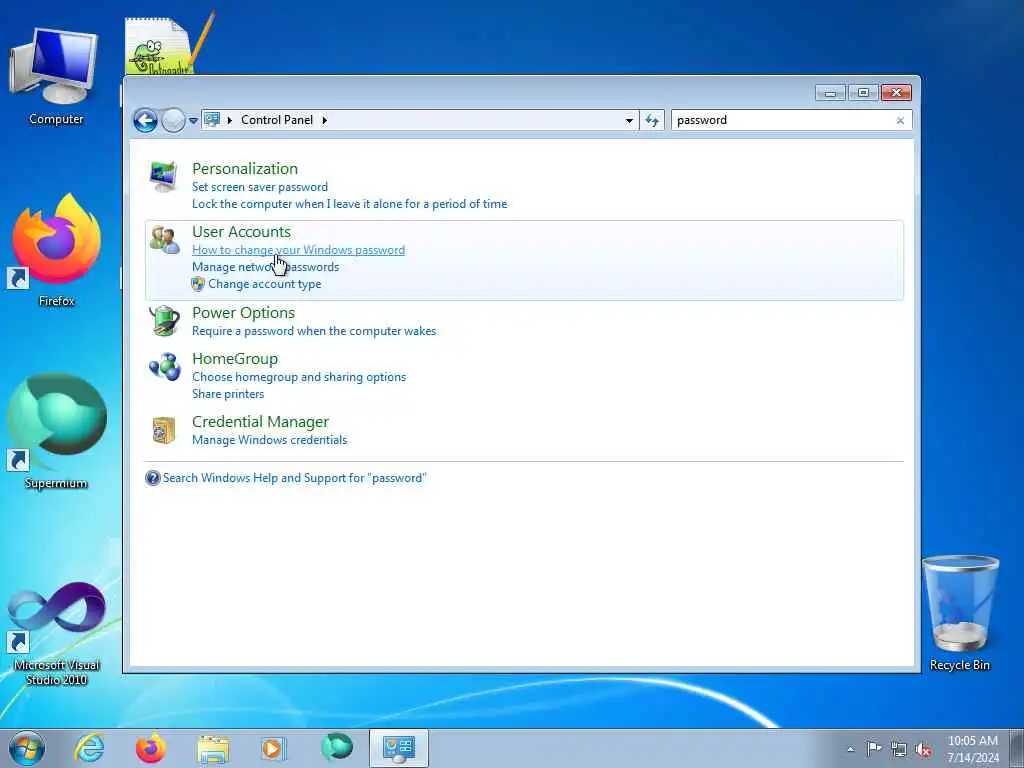Click Manage network passwords
Screen dimensions: 1024x768
[265, 267]
